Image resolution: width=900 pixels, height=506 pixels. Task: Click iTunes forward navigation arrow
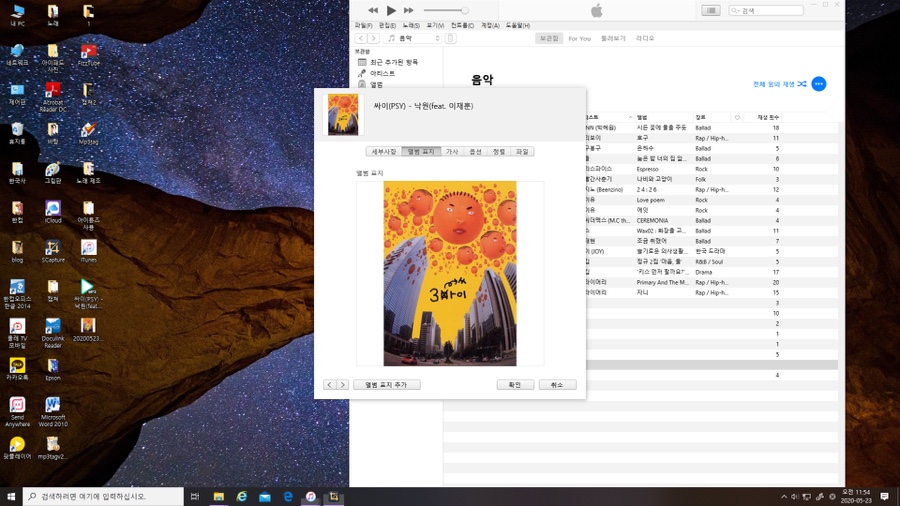point(373,38)
